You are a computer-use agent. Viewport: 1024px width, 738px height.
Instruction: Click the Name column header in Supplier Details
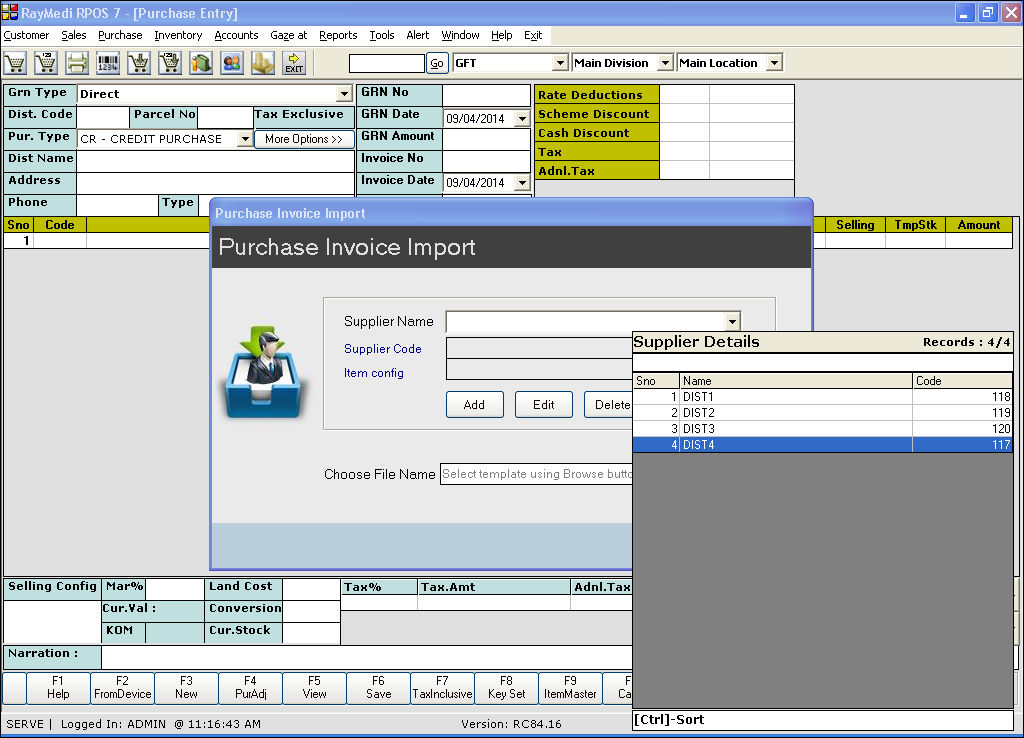point(795,381)
